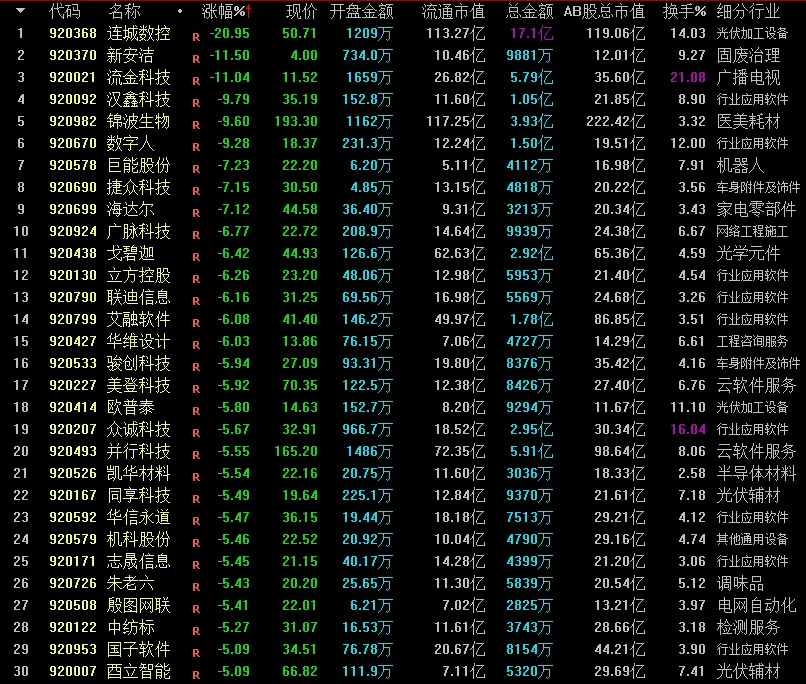This screenshot has width=806, height=684.
Task: Click price 44.58 of 海达尔
Action: pos(300,210)
